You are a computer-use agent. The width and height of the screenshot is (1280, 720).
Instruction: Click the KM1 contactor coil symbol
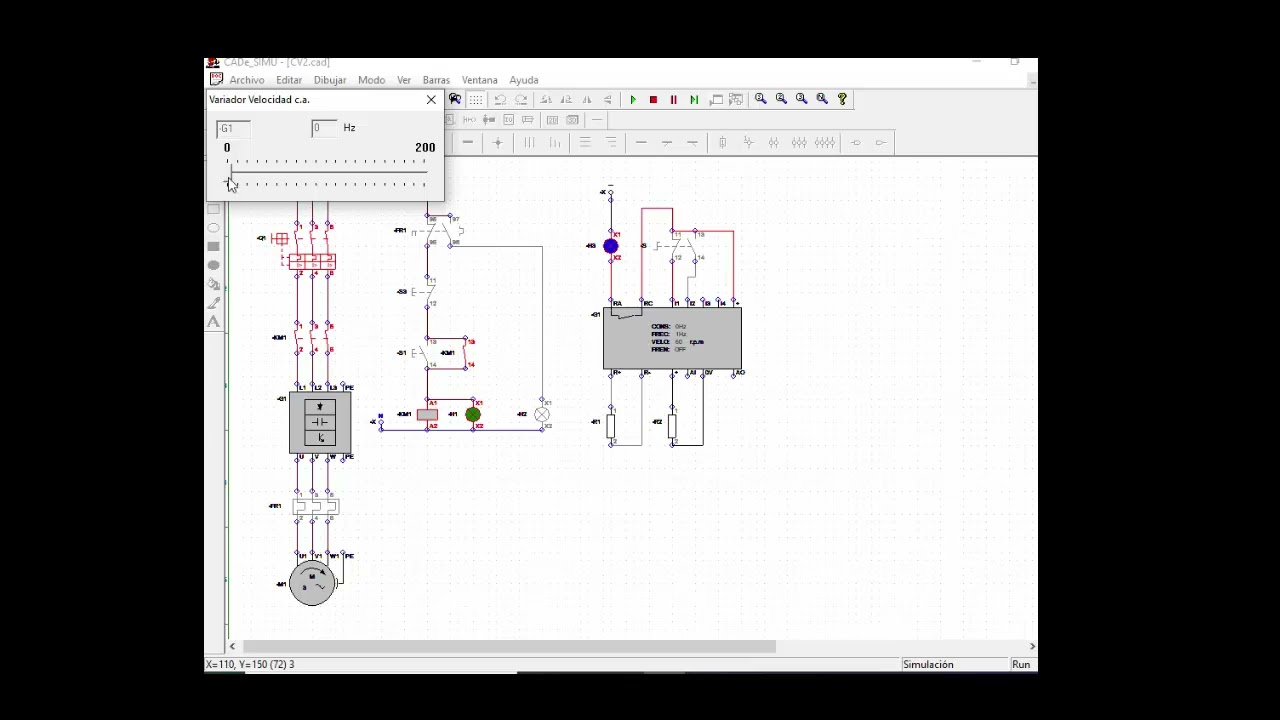(427, 415)
